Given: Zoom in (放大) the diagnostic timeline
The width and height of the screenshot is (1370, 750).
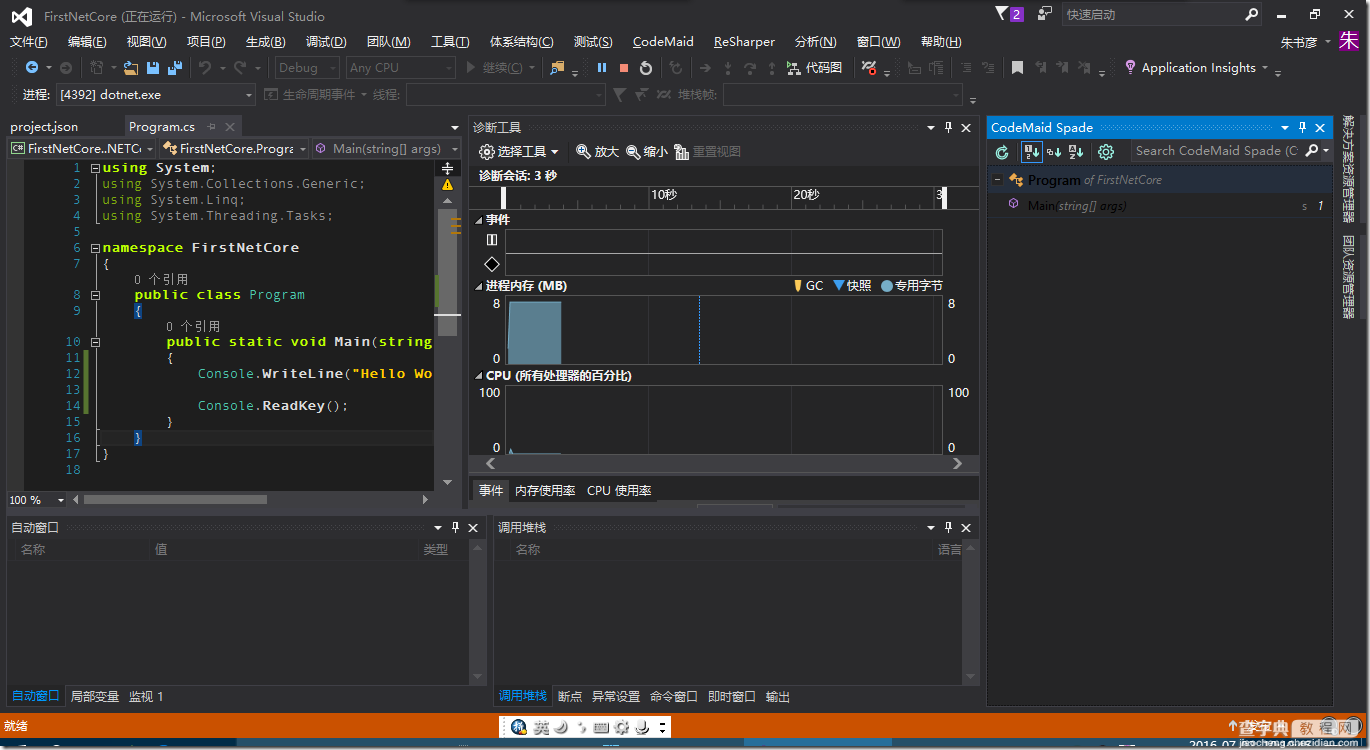Looking at the screenshot, I should (598, 152).
